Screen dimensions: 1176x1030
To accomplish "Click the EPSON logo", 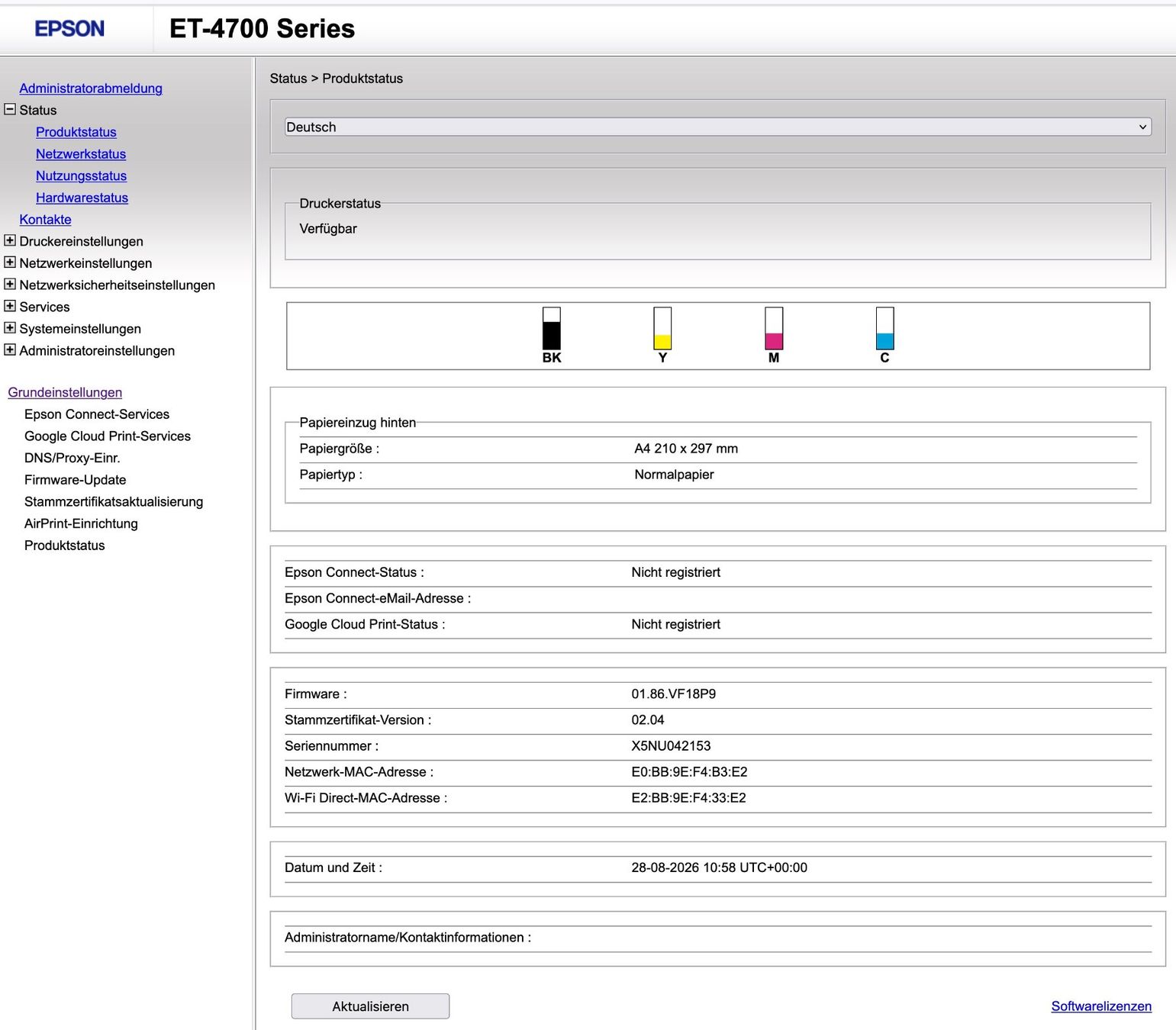I will tap(69, 29).
